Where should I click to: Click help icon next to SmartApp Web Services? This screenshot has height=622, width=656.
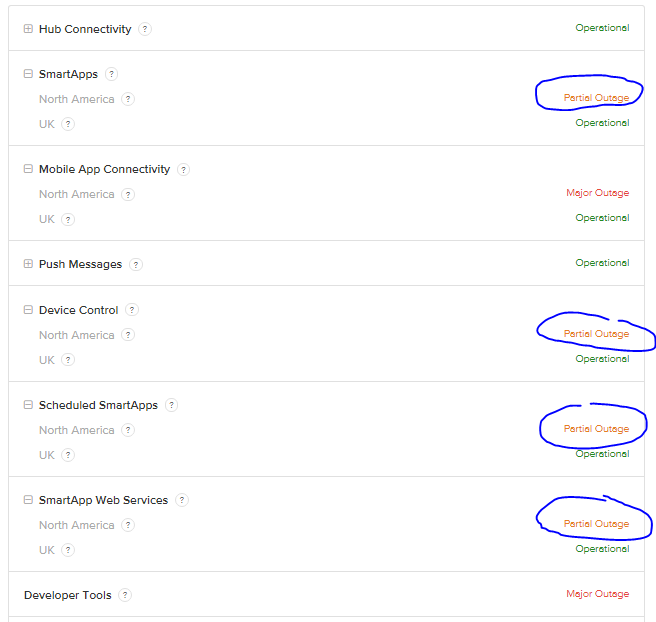[182, 500]
